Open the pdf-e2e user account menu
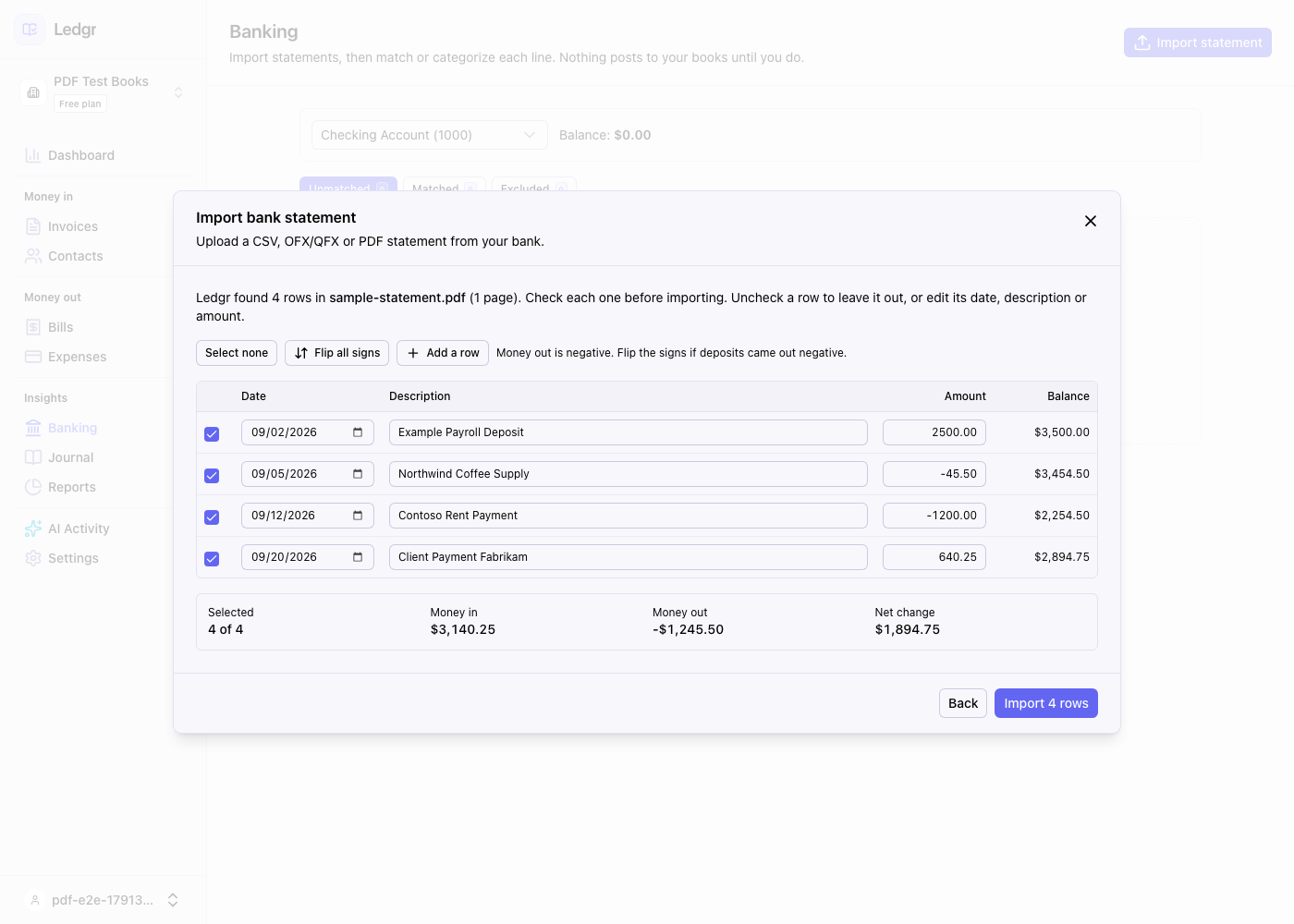This screenshot has height=924, width=1294. [x=103, y=900]
